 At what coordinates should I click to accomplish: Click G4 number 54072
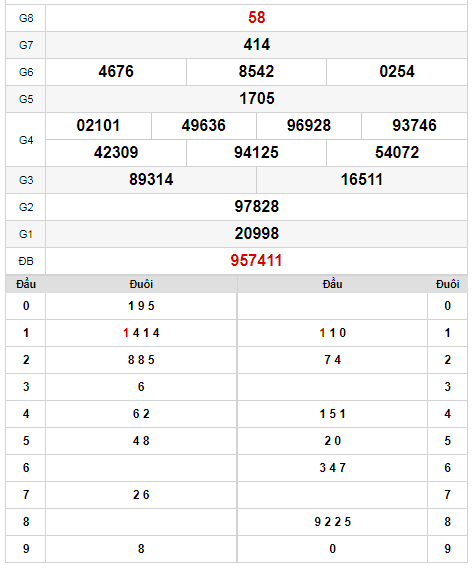(397, 153)
